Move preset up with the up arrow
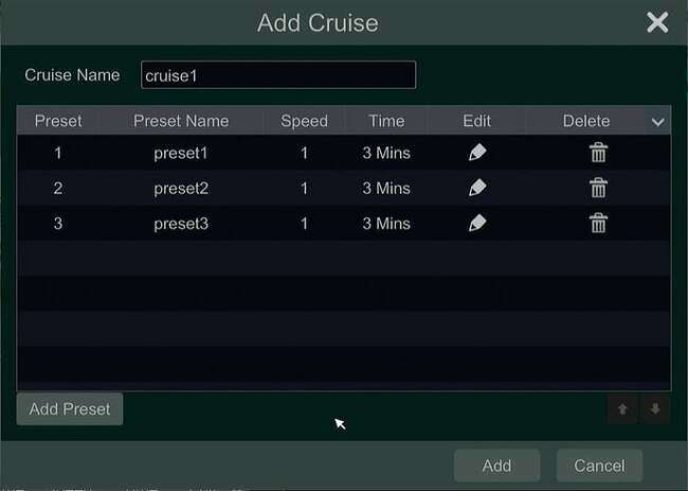Image resolution: width=688 pixels, height=491 pixels. click(x=623, y=410)
